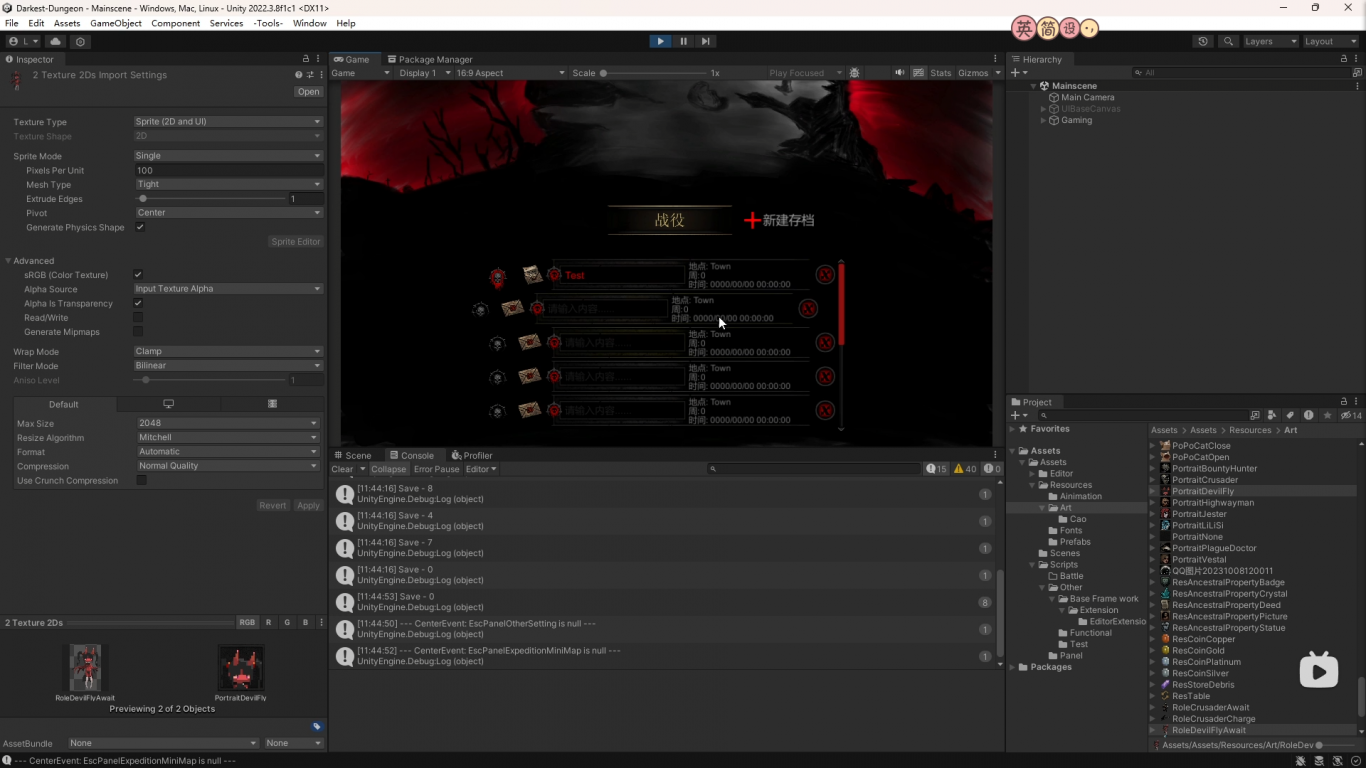Click the global search magnifier icon
This screenshot has width=1366, height=768.
[1229, 42]
